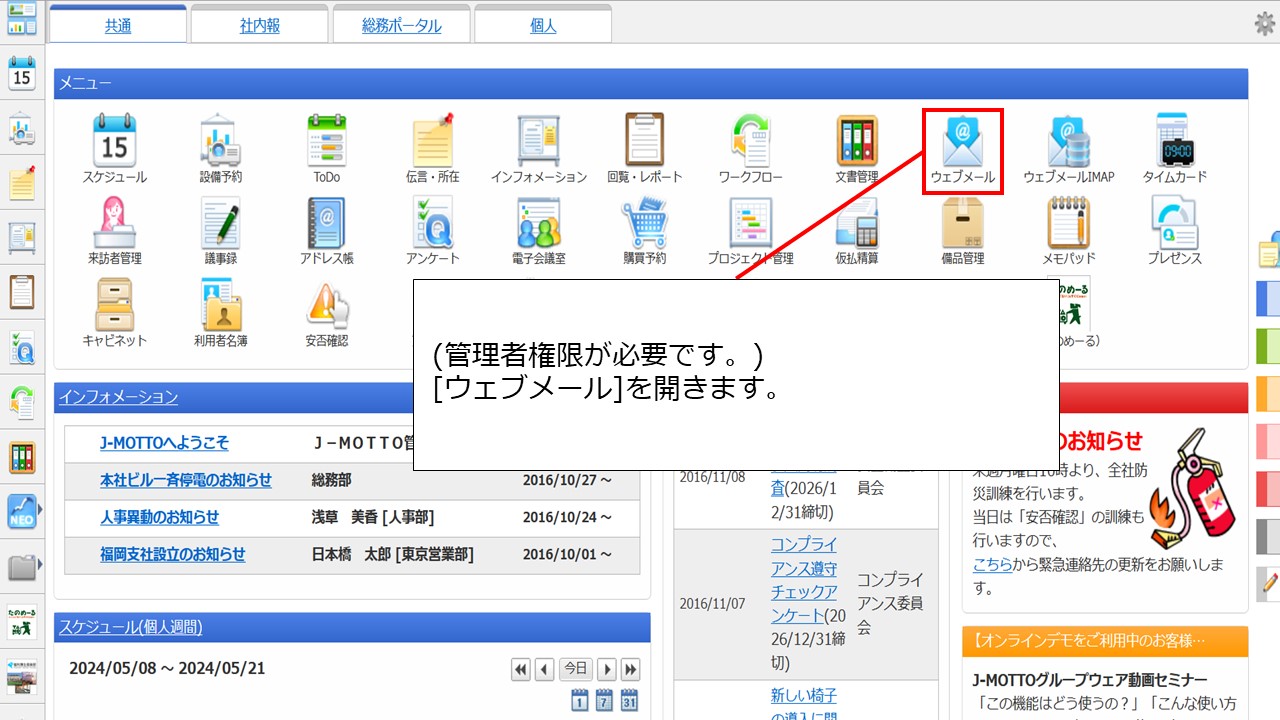Click the J-MOTTOグループウェア動画セミナー heading
This screenshot has width=1280, height=720.
[x=1090, y=680]
